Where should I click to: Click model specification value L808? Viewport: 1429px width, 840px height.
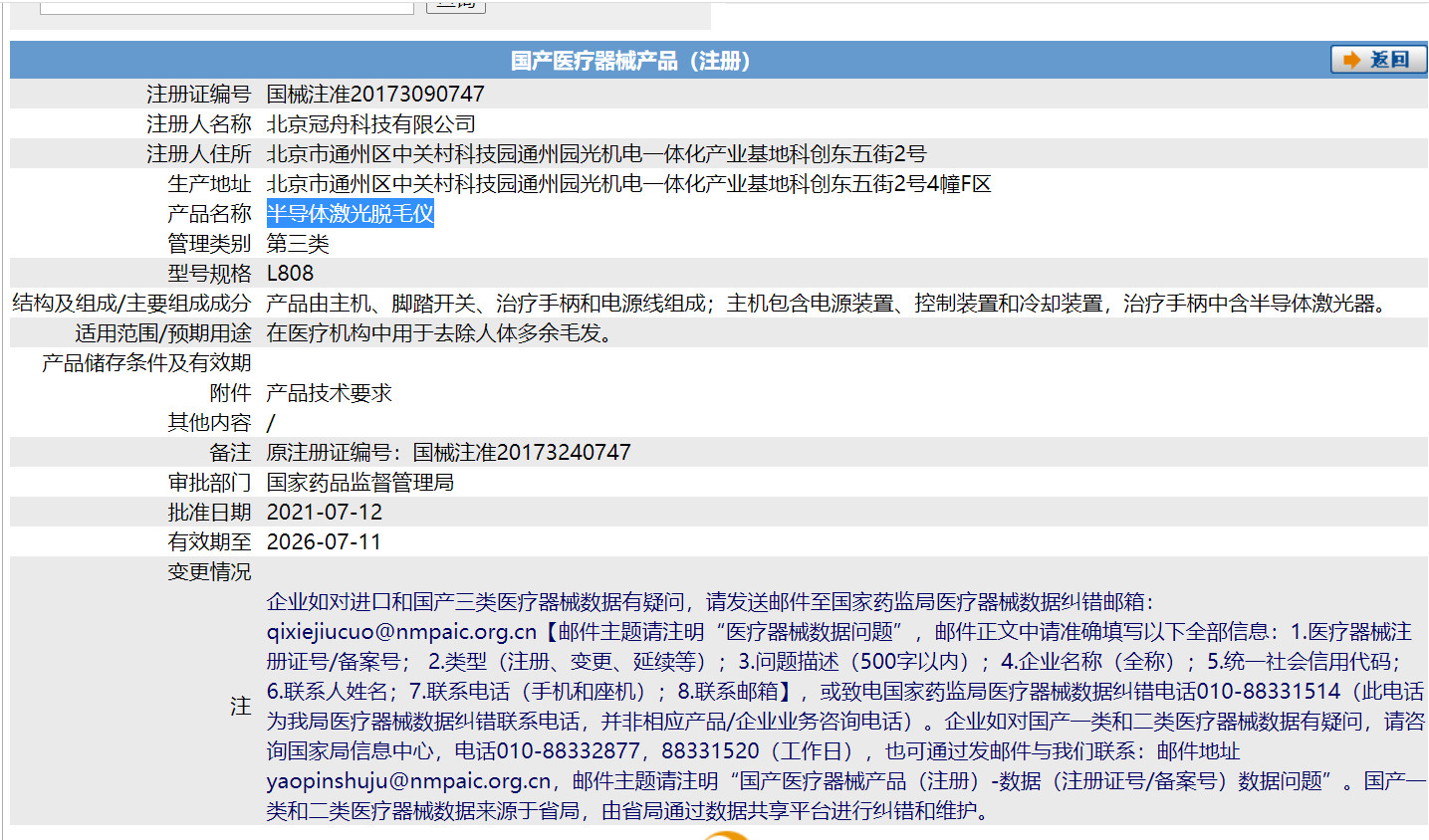click(x=290, y=273)
